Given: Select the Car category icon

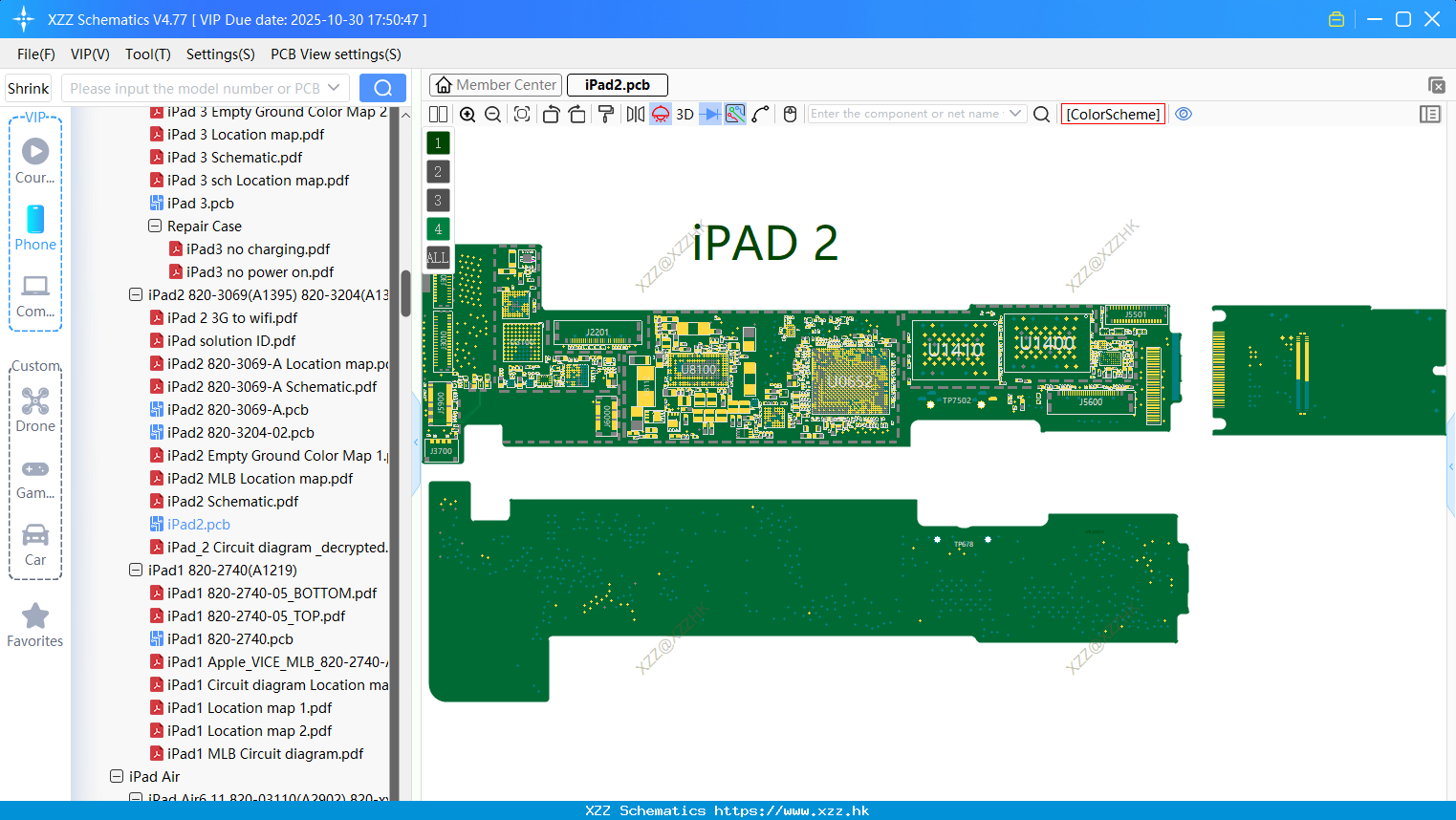Looking at the screenshot, I should pos(35,545).
